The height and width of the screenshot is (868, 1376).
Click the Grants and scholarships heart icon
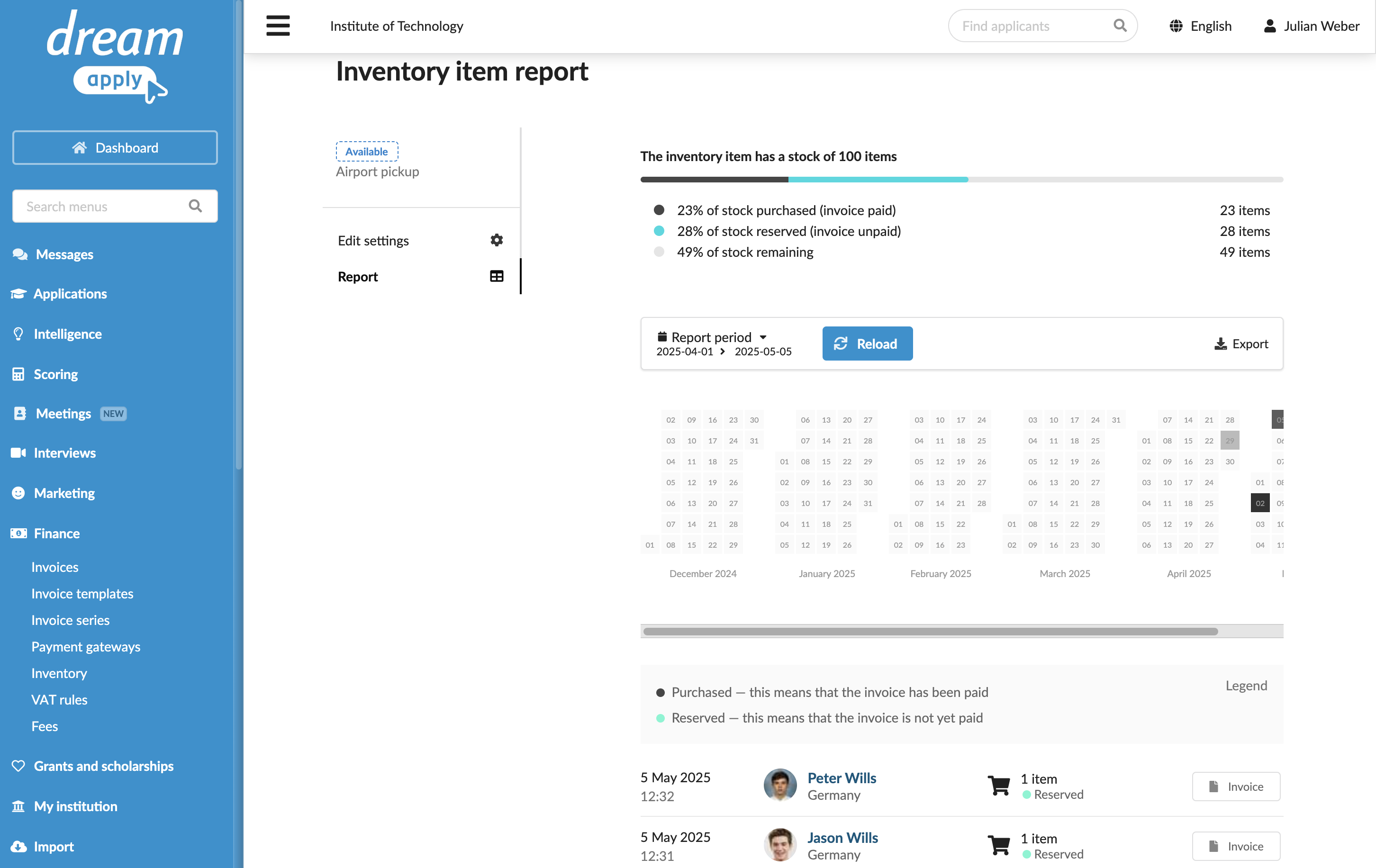pos(18,766)
